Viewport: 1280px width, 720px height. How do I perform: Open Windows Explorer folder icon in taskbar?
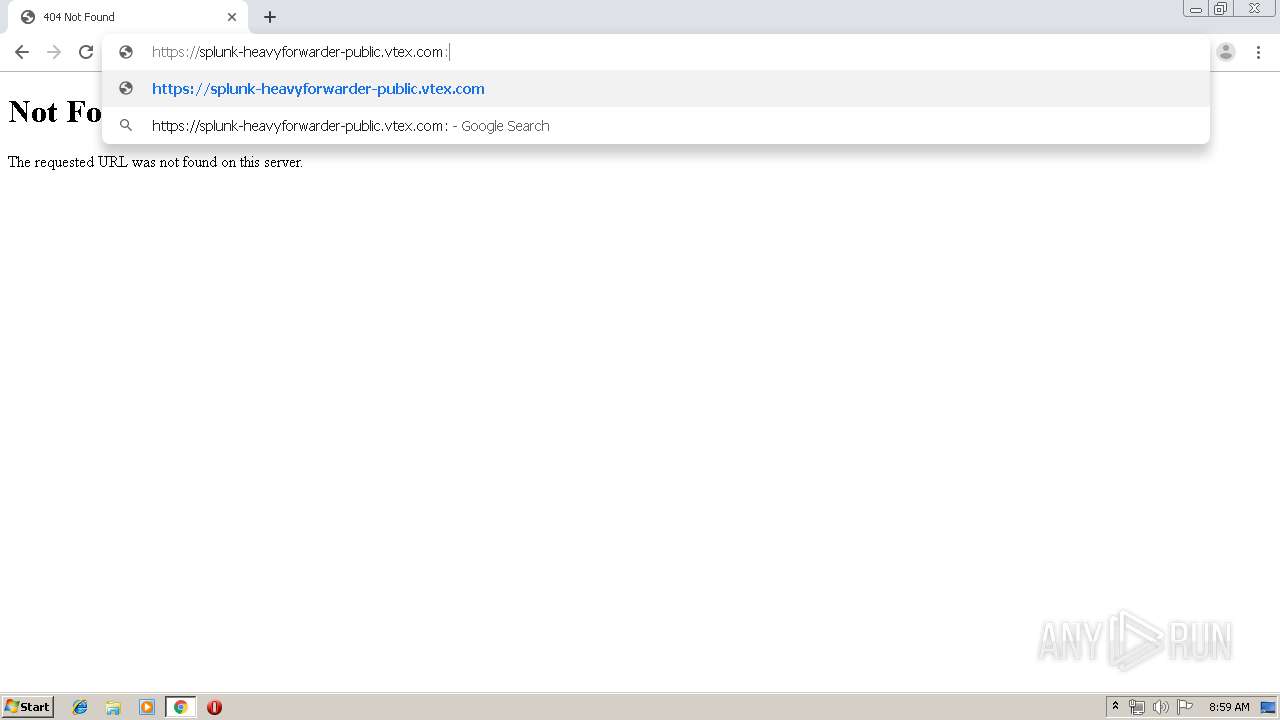point(113,707)
